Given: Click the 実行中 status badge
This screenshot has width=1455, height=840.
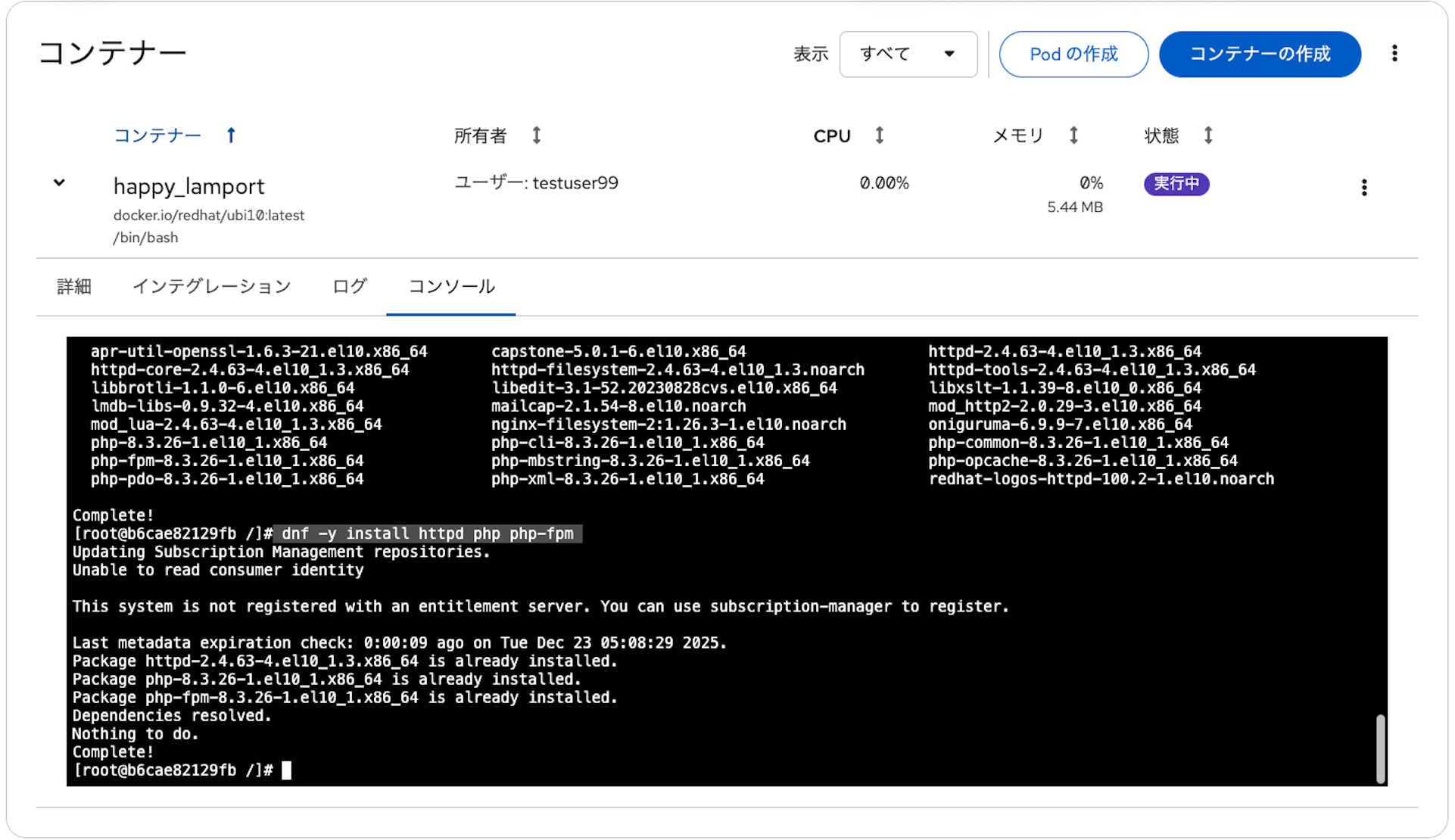Looking at the screenshot, I should pyautogui.click(x=1176, y=184).
